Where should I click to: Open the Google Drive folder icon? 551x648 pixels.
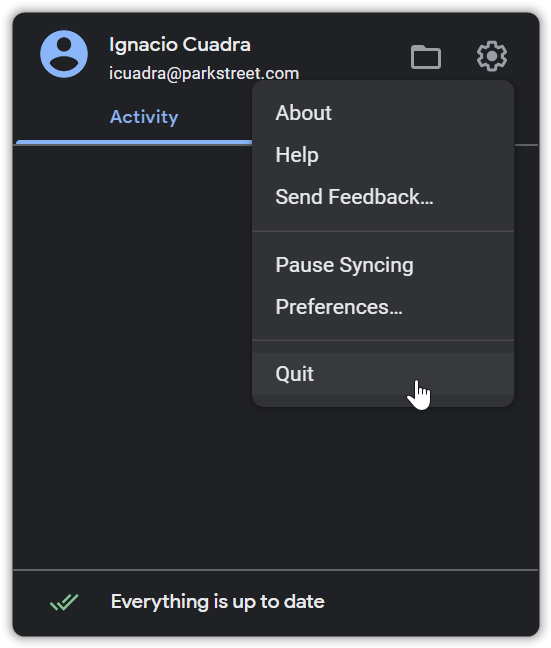click(426, 56)
